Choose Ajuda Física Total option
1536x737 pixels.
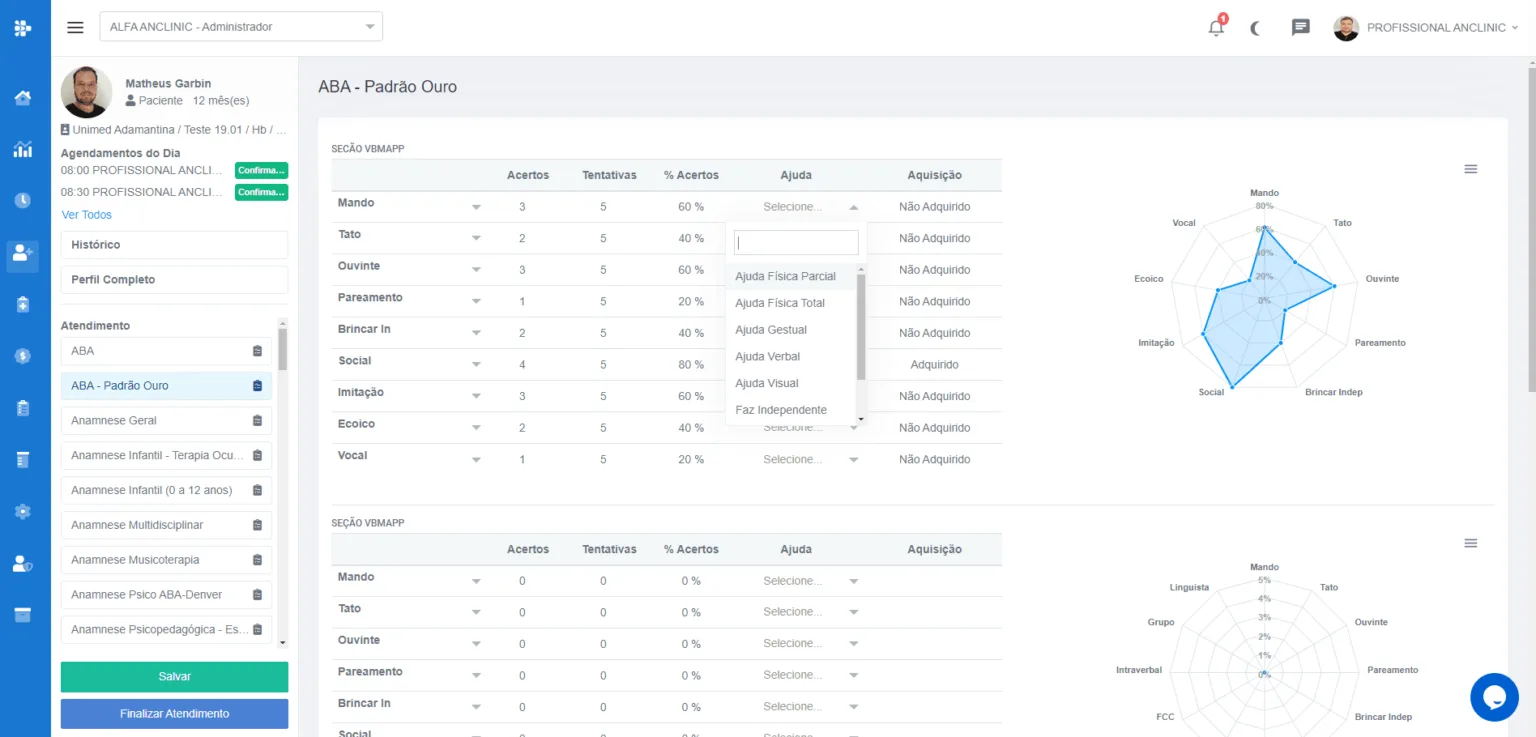[x=791, y=303]
